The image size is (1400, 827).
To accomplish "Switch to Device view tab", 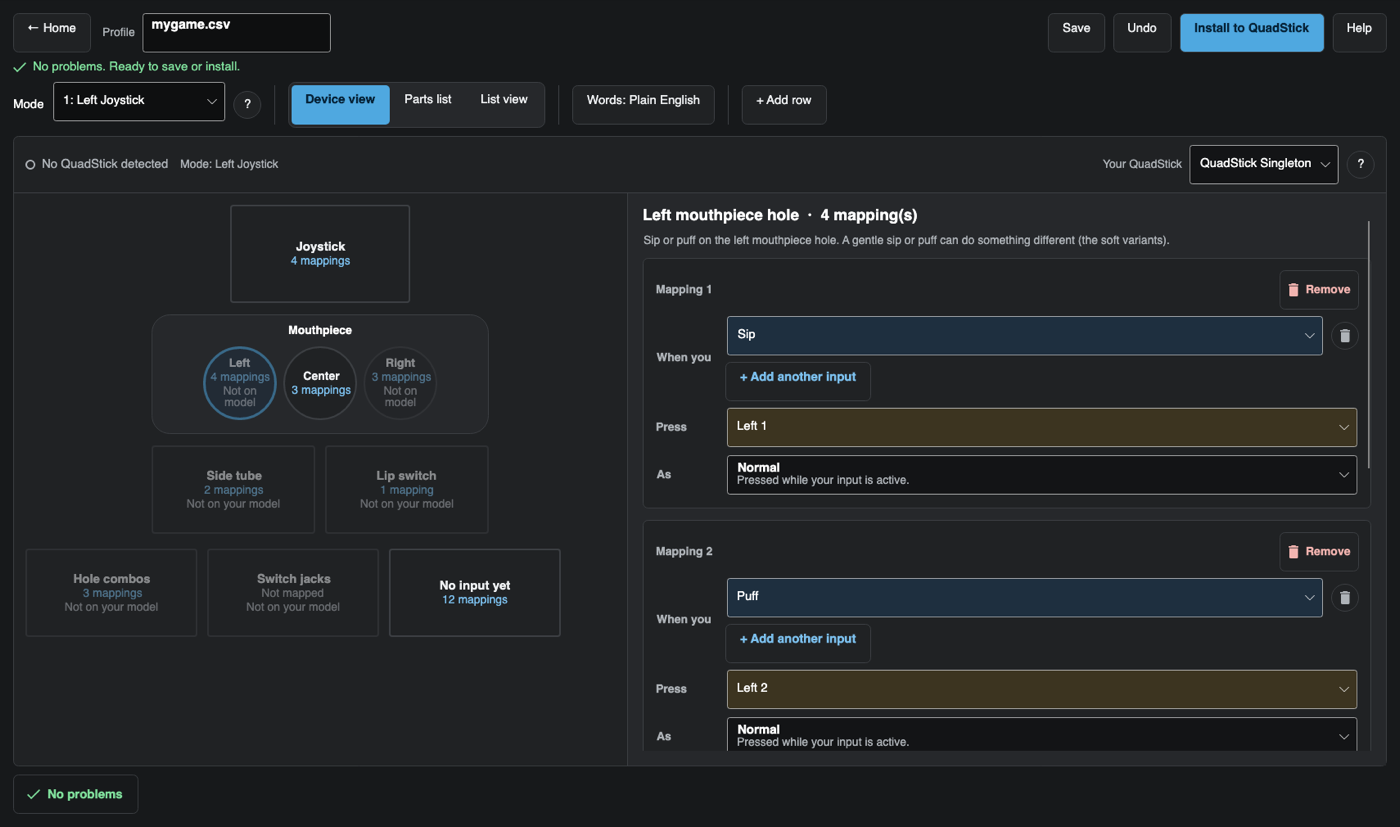I will click(x=340, y=104).
